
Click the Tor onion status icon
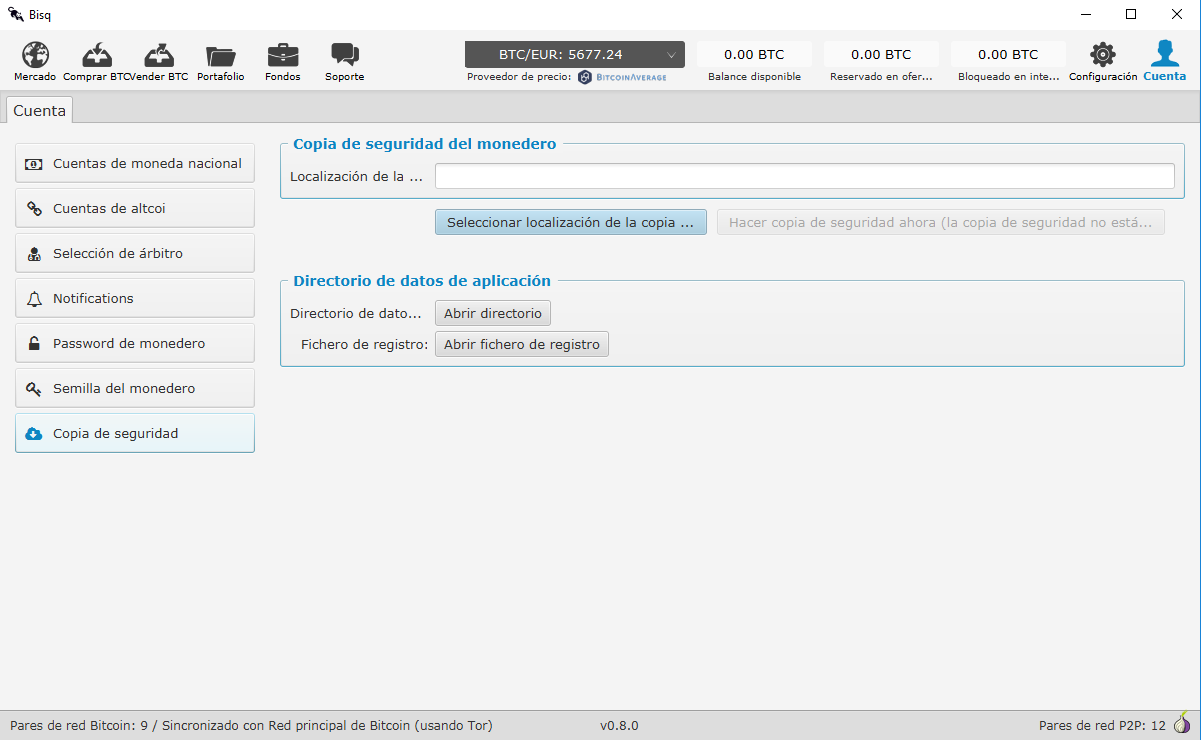tap(1182, 724)
